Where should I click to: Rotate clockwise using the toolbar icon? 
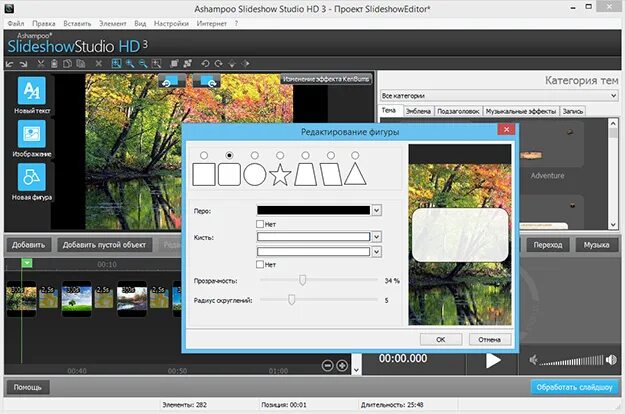pyautogui.click(x=218, y=63)
